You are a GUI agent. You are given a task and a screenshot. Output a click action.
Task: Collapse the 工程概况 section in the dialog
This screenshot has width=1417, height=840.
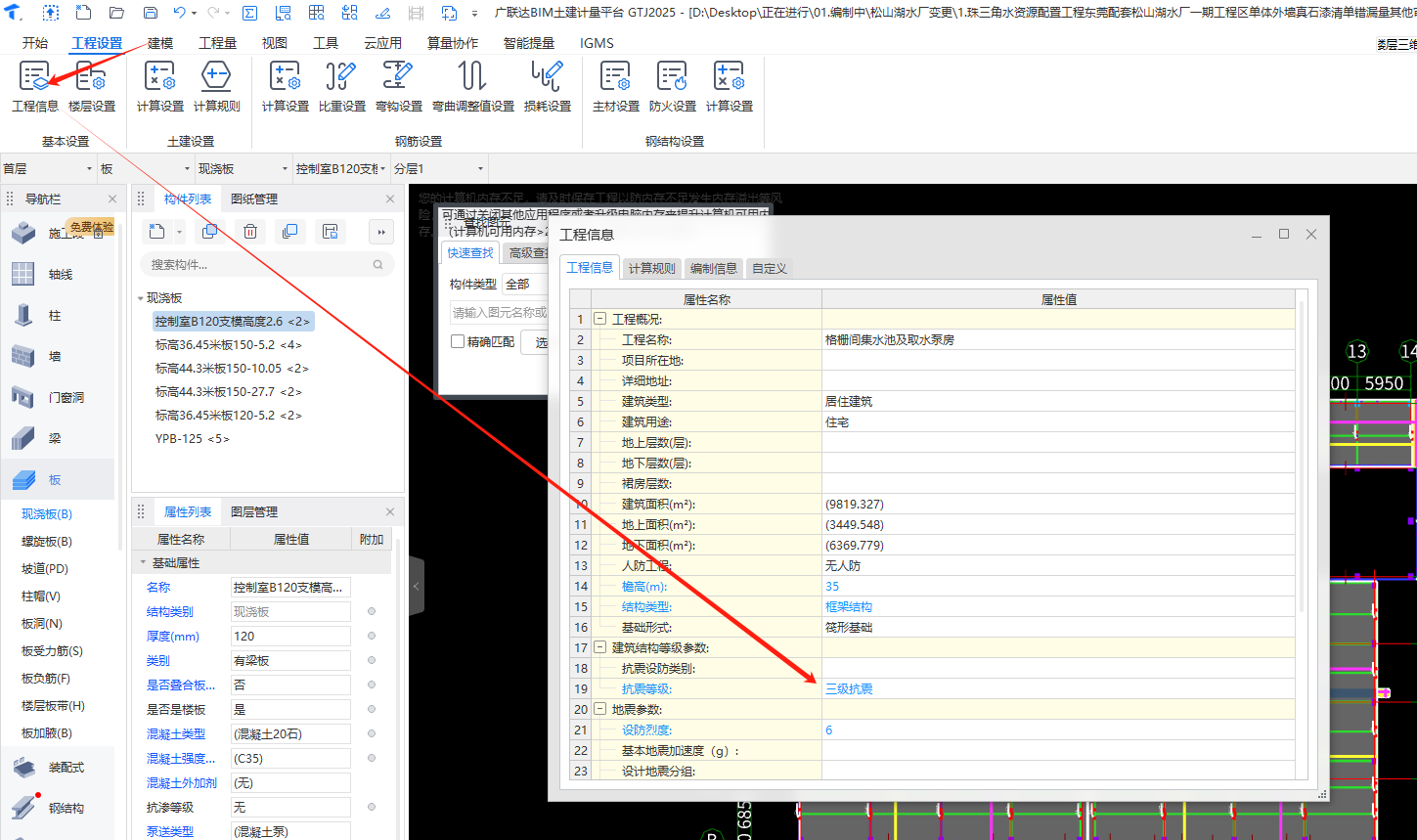pyautogui.click(x=599, y=319)
